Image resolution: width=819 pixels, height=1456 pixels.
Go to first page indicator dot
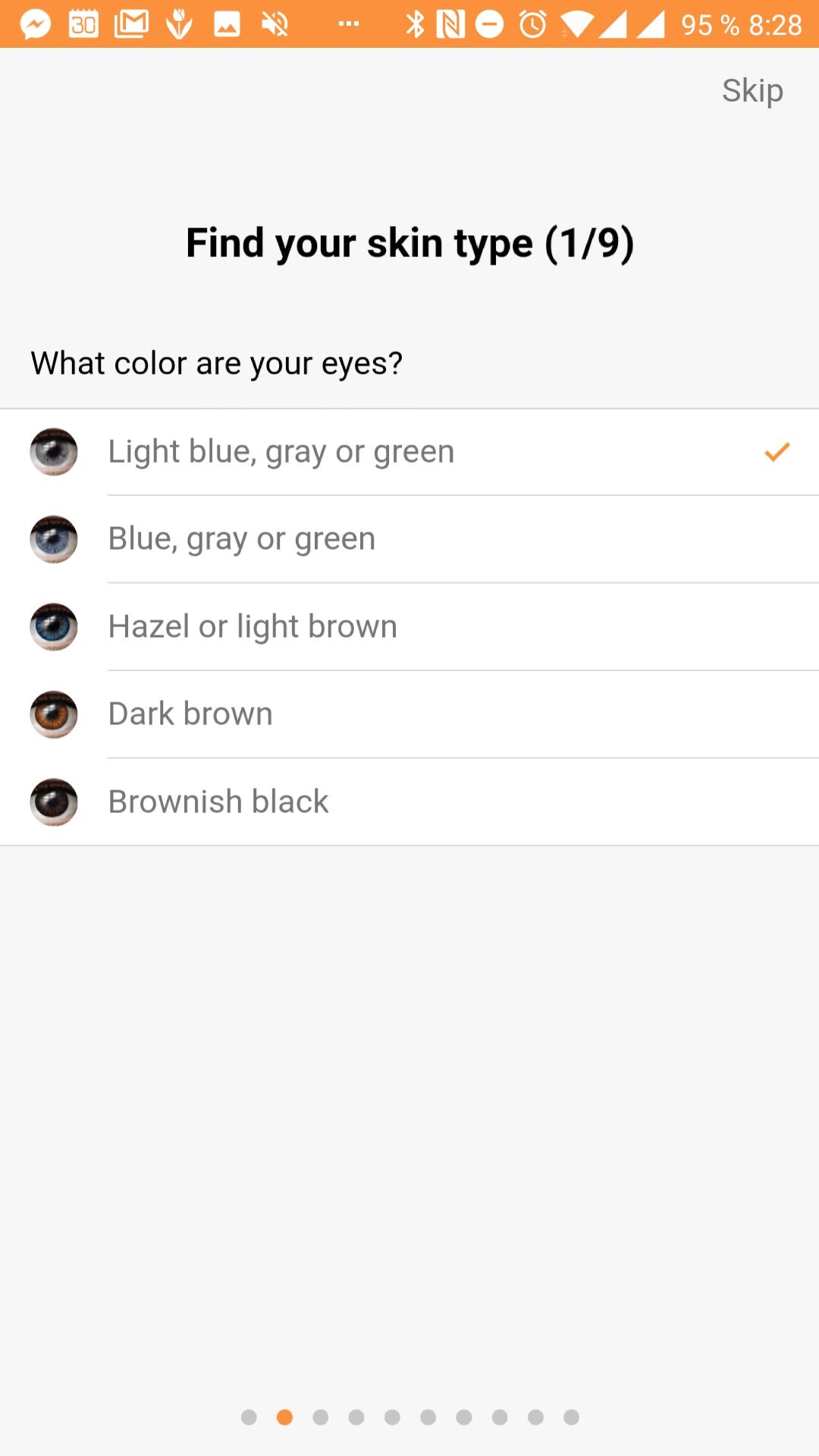(249, 1417)
